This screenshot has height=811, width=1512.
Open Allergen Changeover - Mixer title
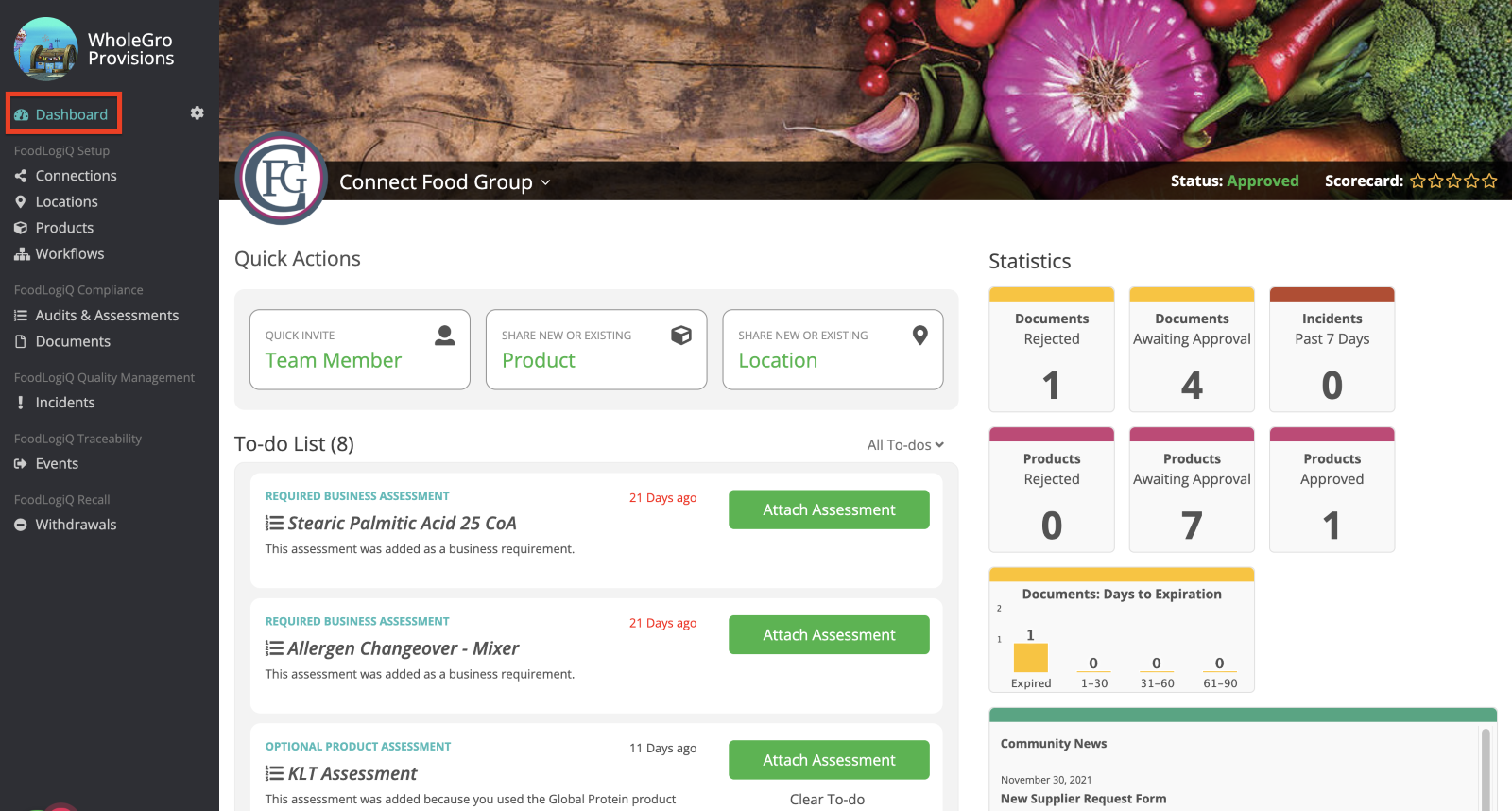pyautogui.click(x=403, y=648)
